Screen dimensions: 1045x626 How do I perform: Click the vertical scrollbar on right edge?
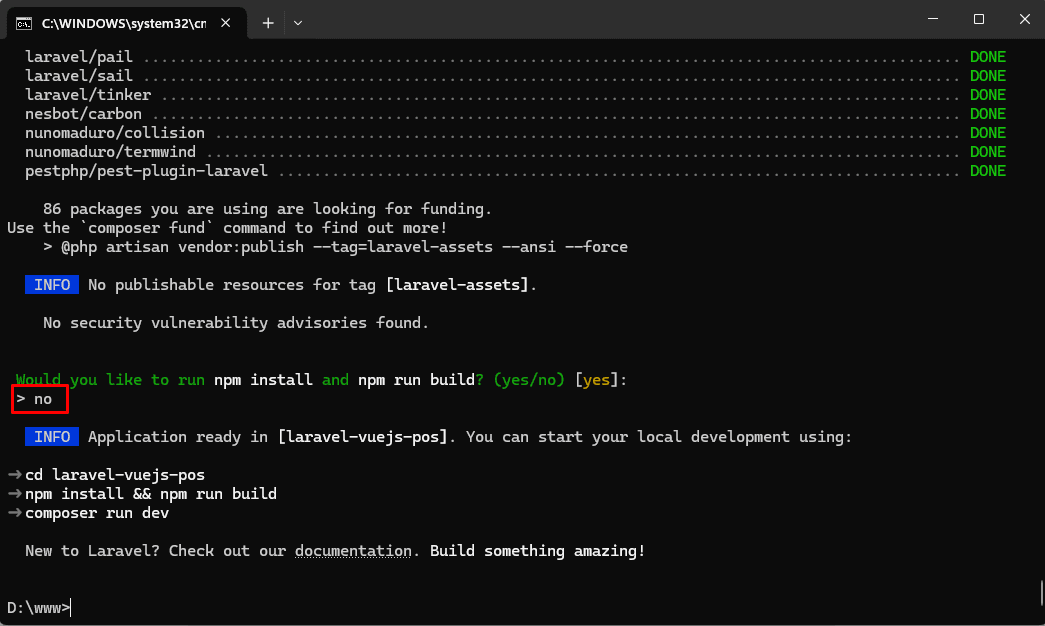[x=1040, y=590]
